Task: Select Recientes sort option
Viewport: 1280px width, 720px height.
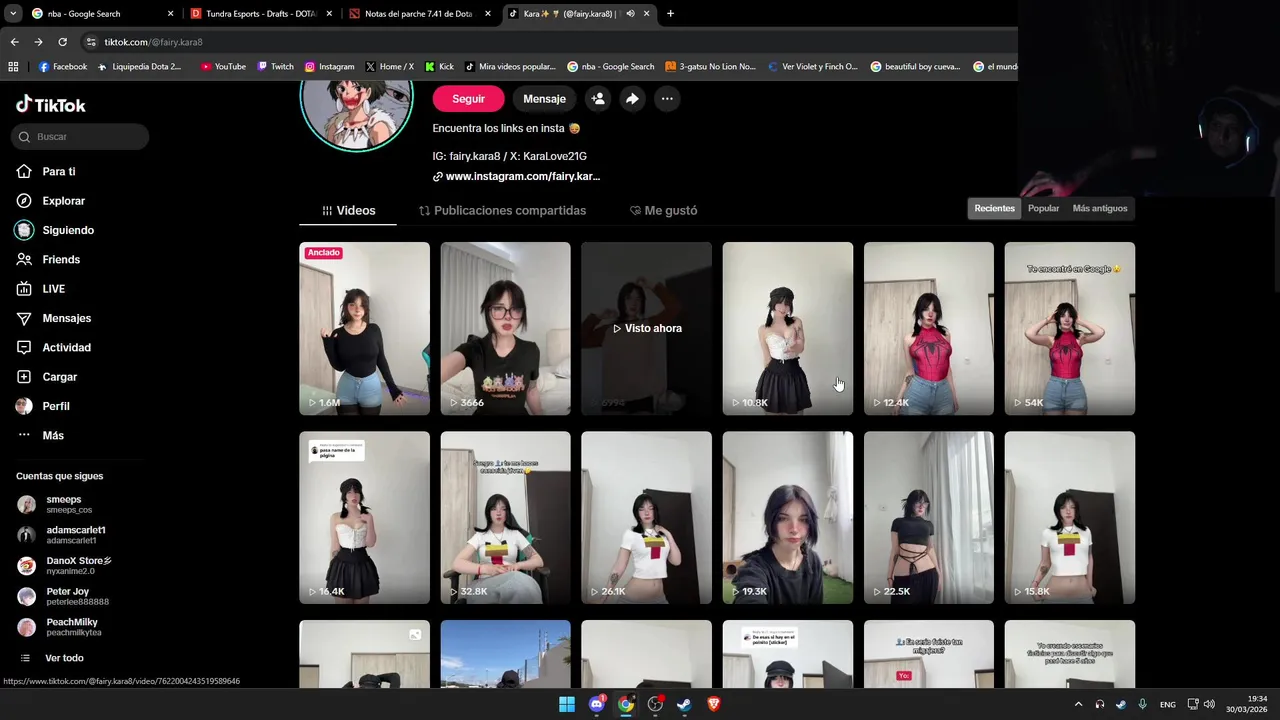Action: pos(994,208)
